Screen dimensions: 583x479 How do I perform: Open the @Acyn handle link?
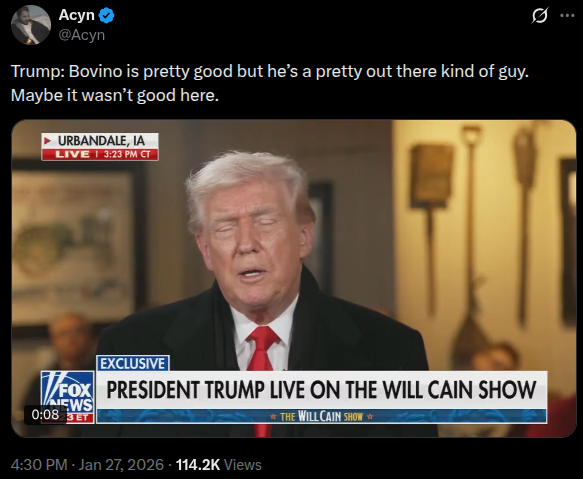click(x=82, y=35)
